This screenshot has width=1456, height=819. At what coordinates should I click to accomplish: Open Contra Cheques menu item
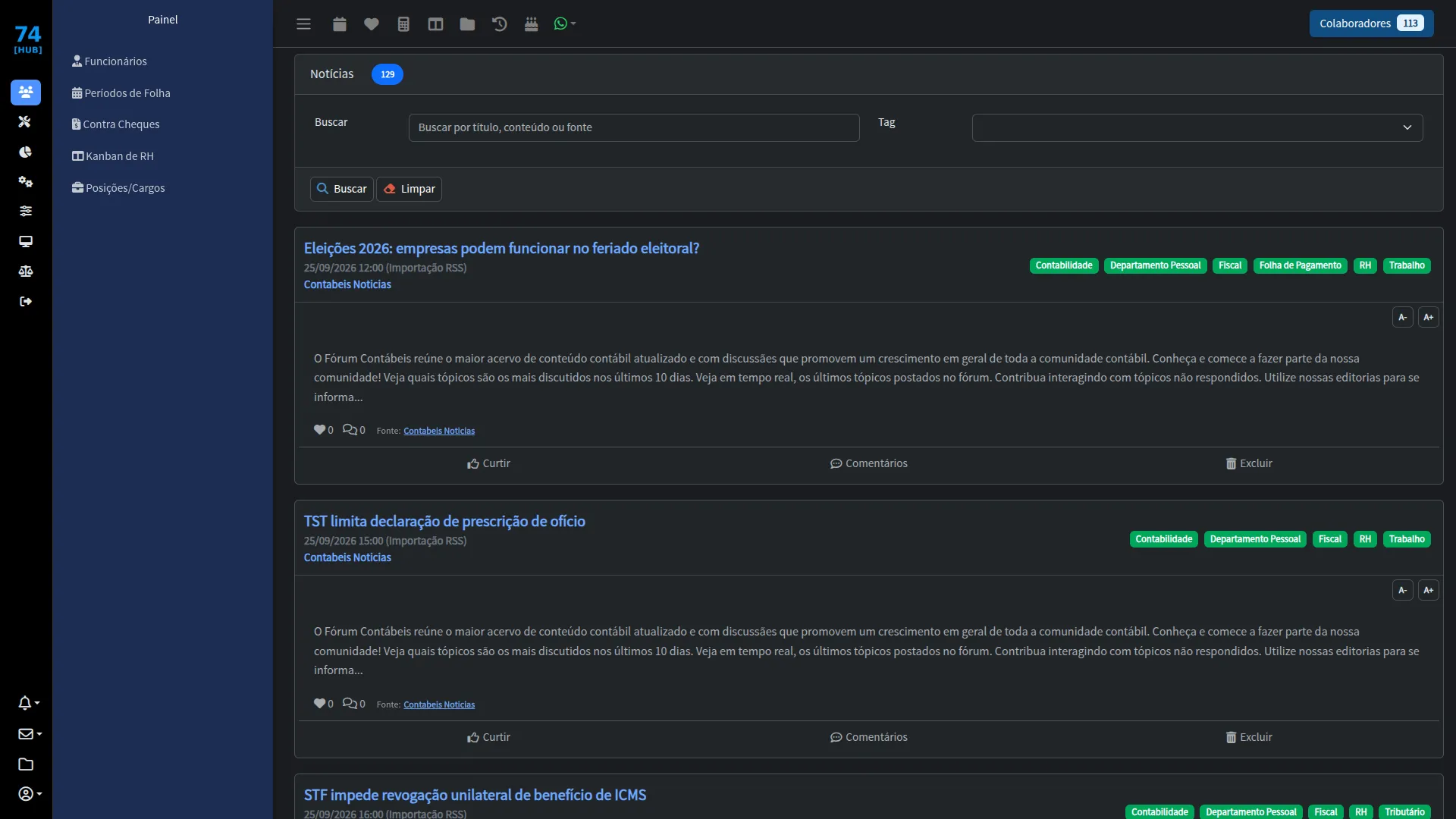point(116,124)
